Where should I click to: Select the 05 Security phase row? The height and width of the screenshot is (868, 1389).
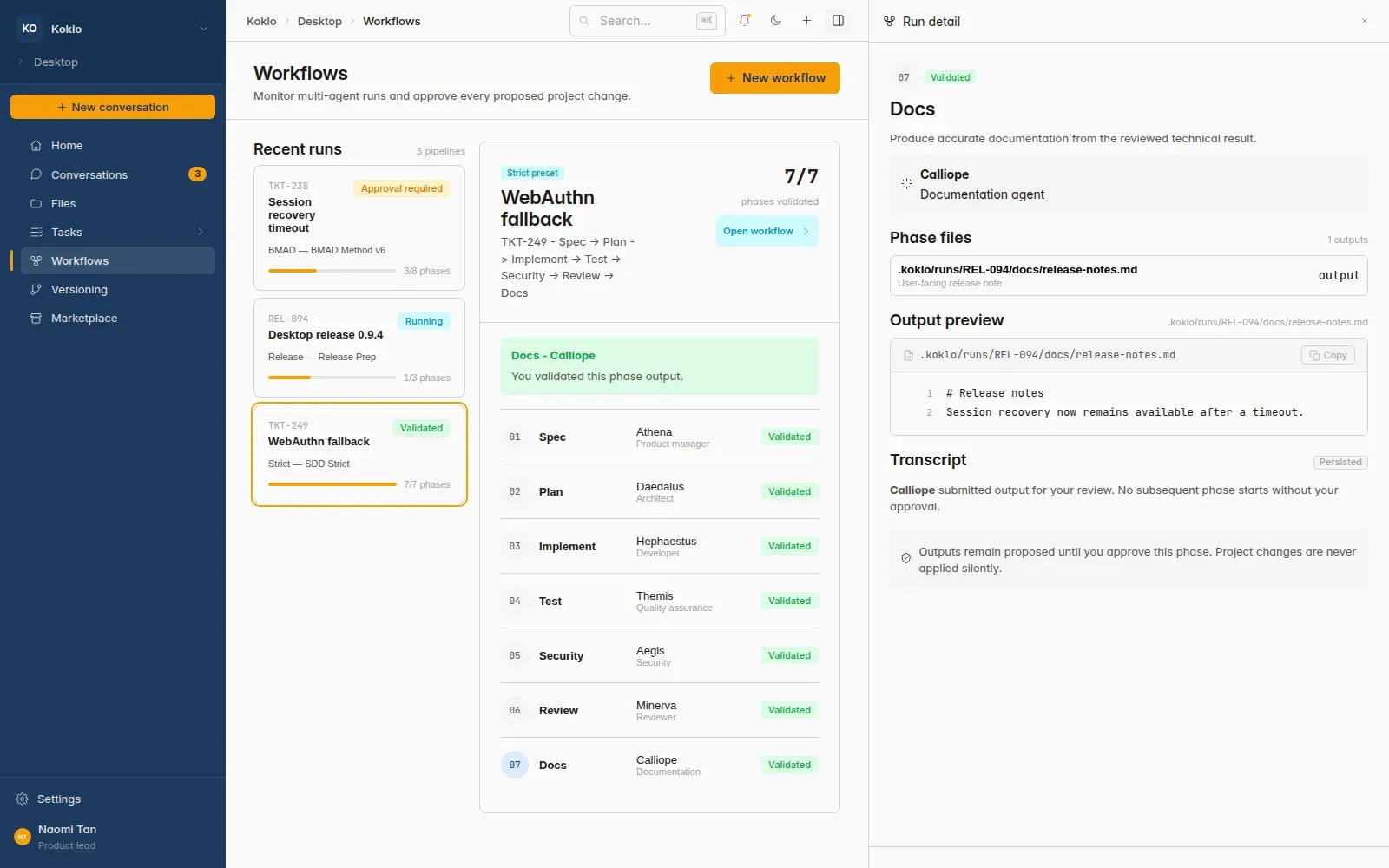point(660,655)
